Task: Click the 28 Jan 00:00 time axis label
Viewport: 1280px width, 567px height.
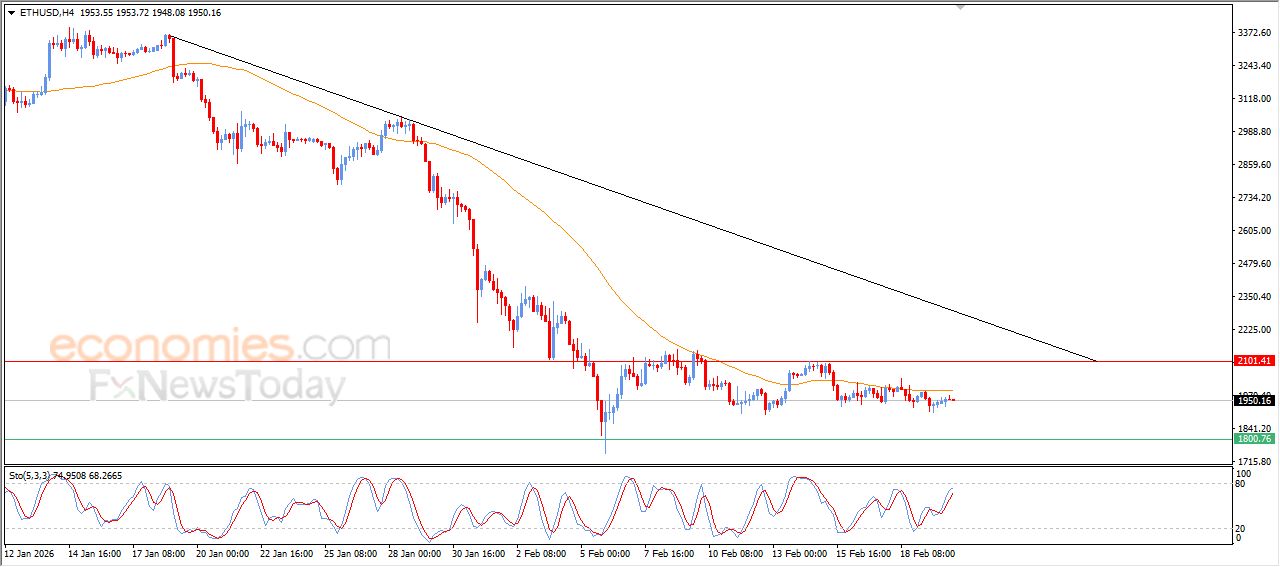Action: tap(414, 552)
